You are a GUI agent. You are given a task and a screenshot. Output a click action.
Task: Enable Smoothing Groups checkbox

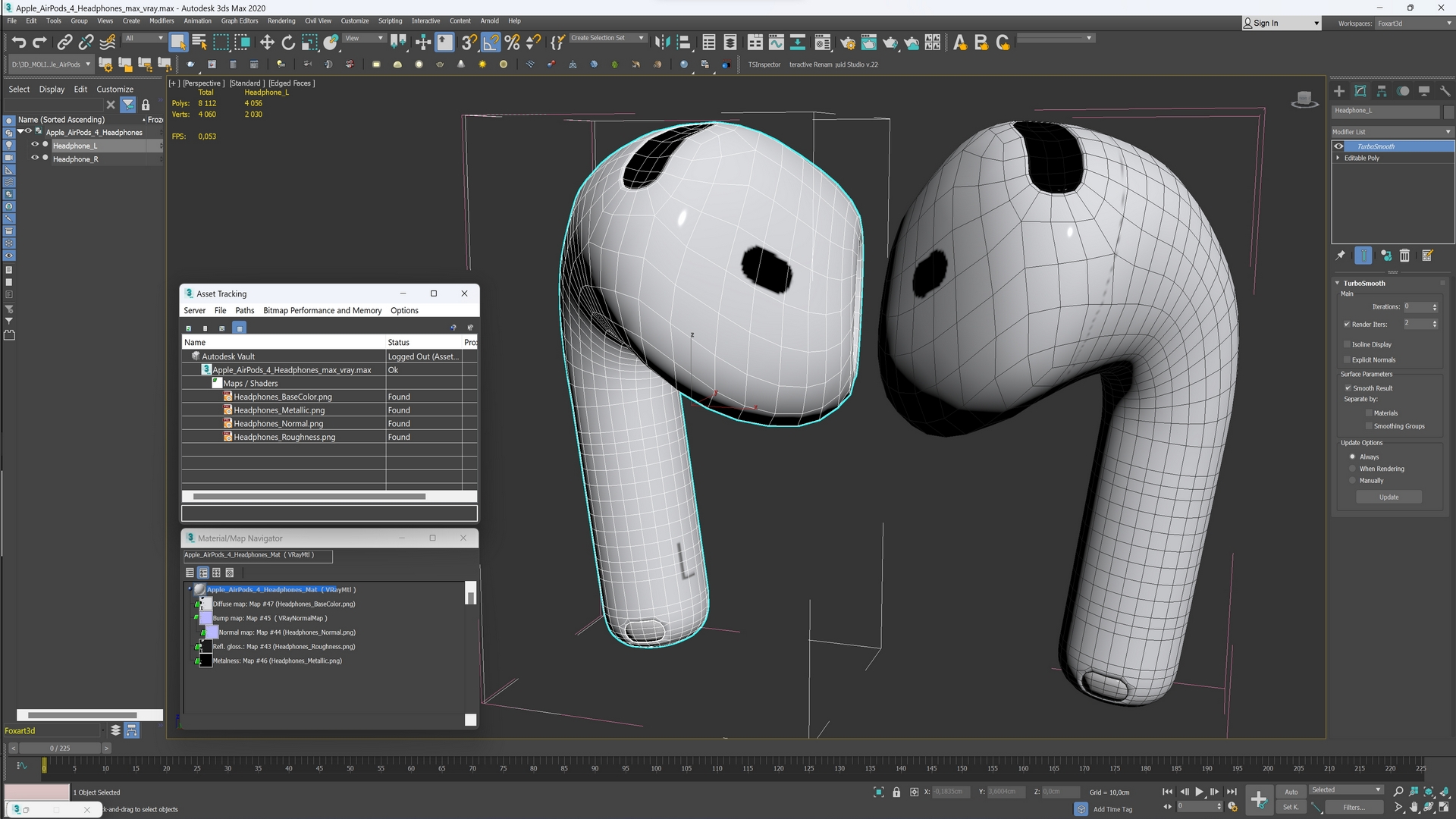(x=1369, y=426)
